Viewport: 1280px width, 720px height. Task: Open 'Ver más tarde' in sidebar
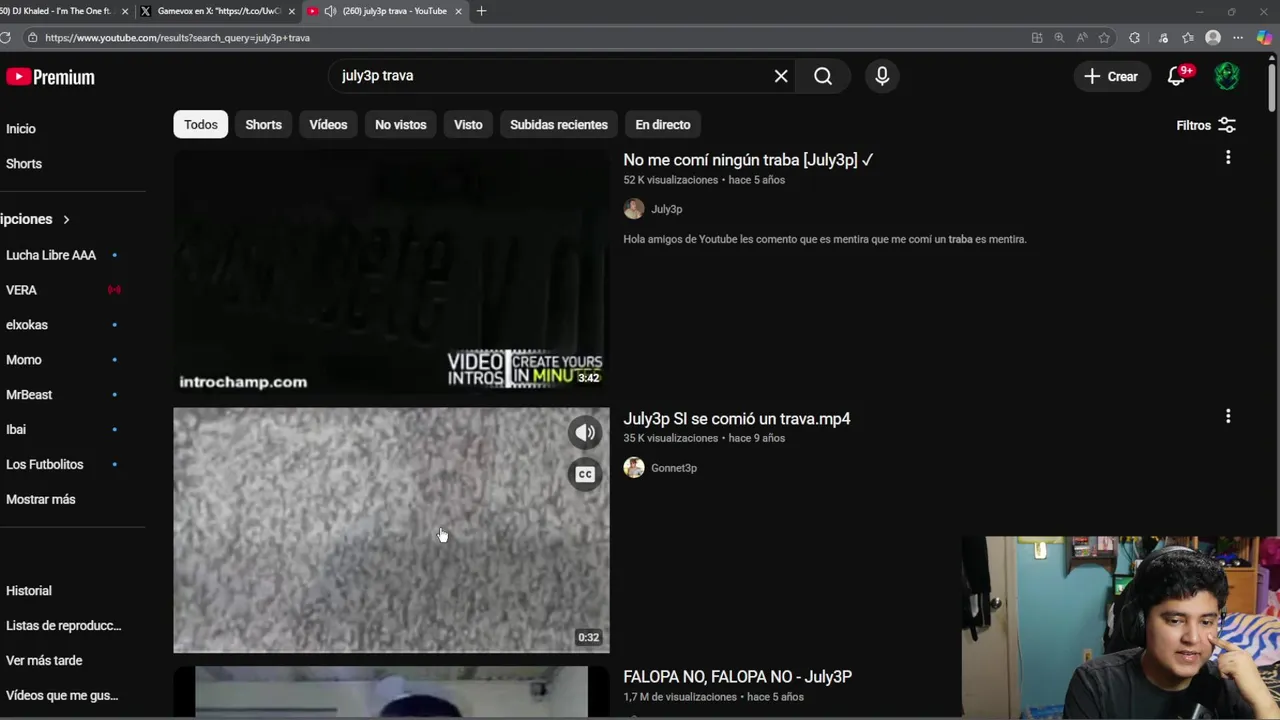(44, 661)
